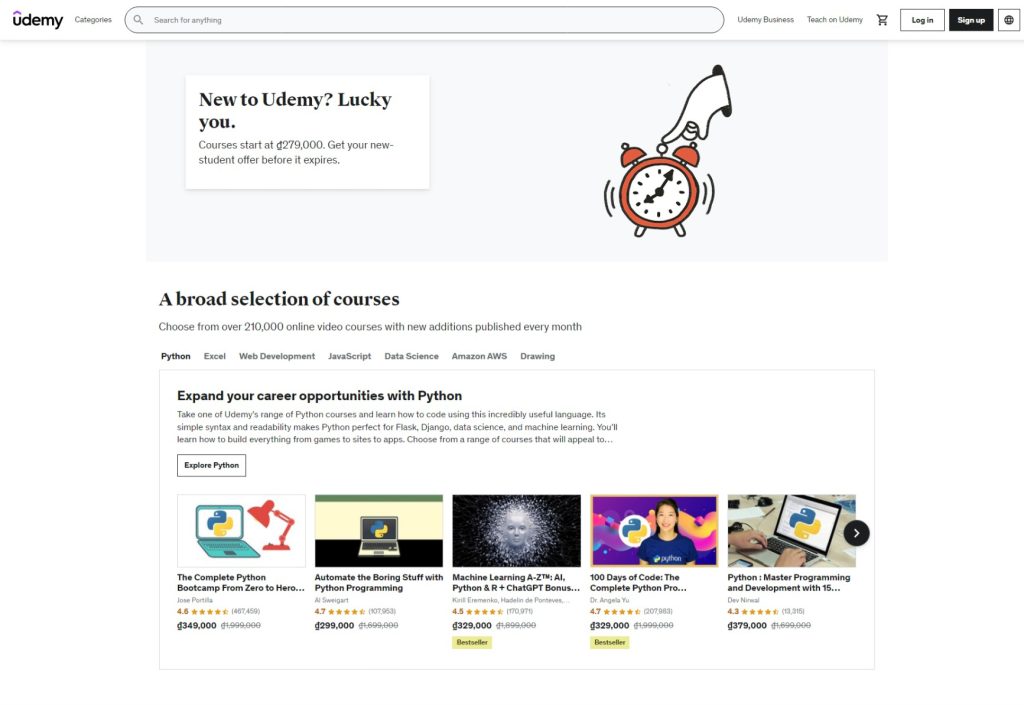Open the language globe icon button
The image size is (1024, 705).
(1009, 20)
